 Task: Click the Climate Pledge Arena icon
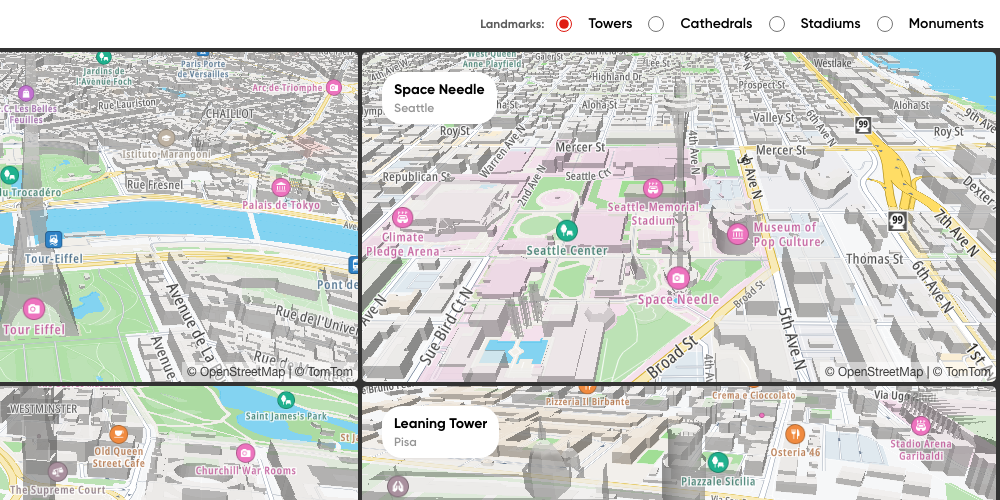[x=402, y=217]
